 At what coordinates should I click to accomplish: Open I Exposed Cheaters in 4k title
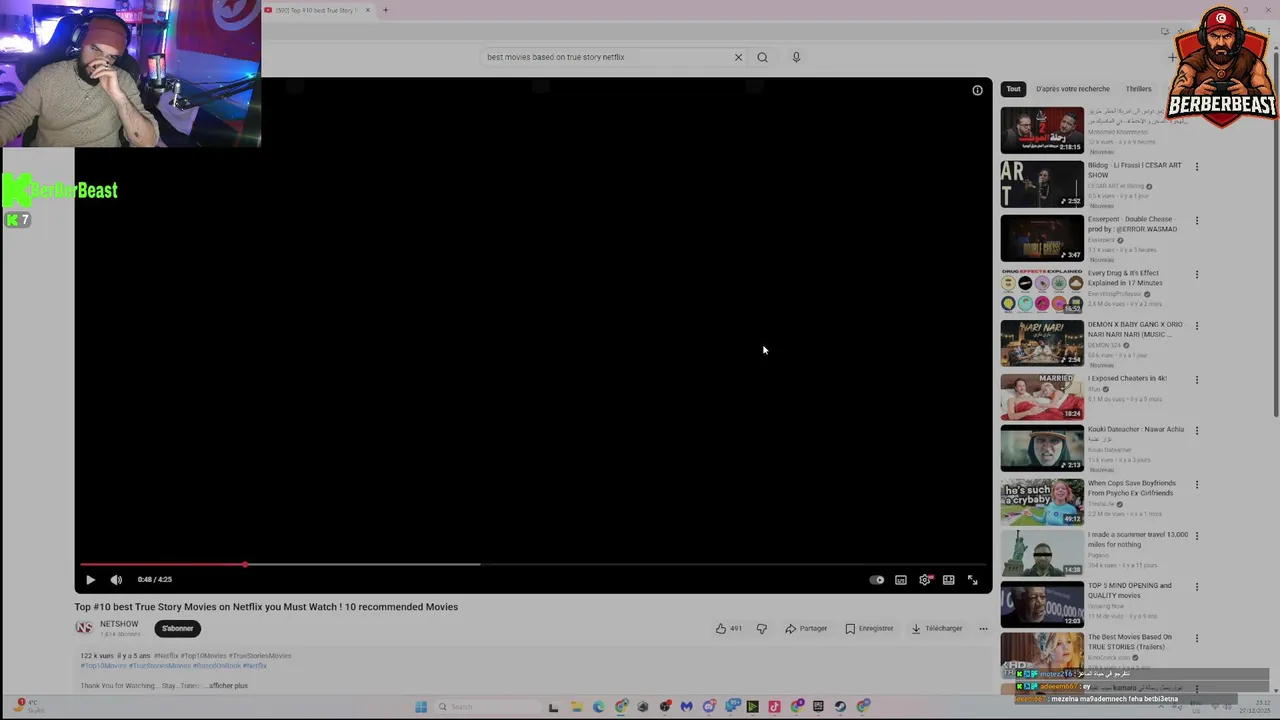[1128, 378]
